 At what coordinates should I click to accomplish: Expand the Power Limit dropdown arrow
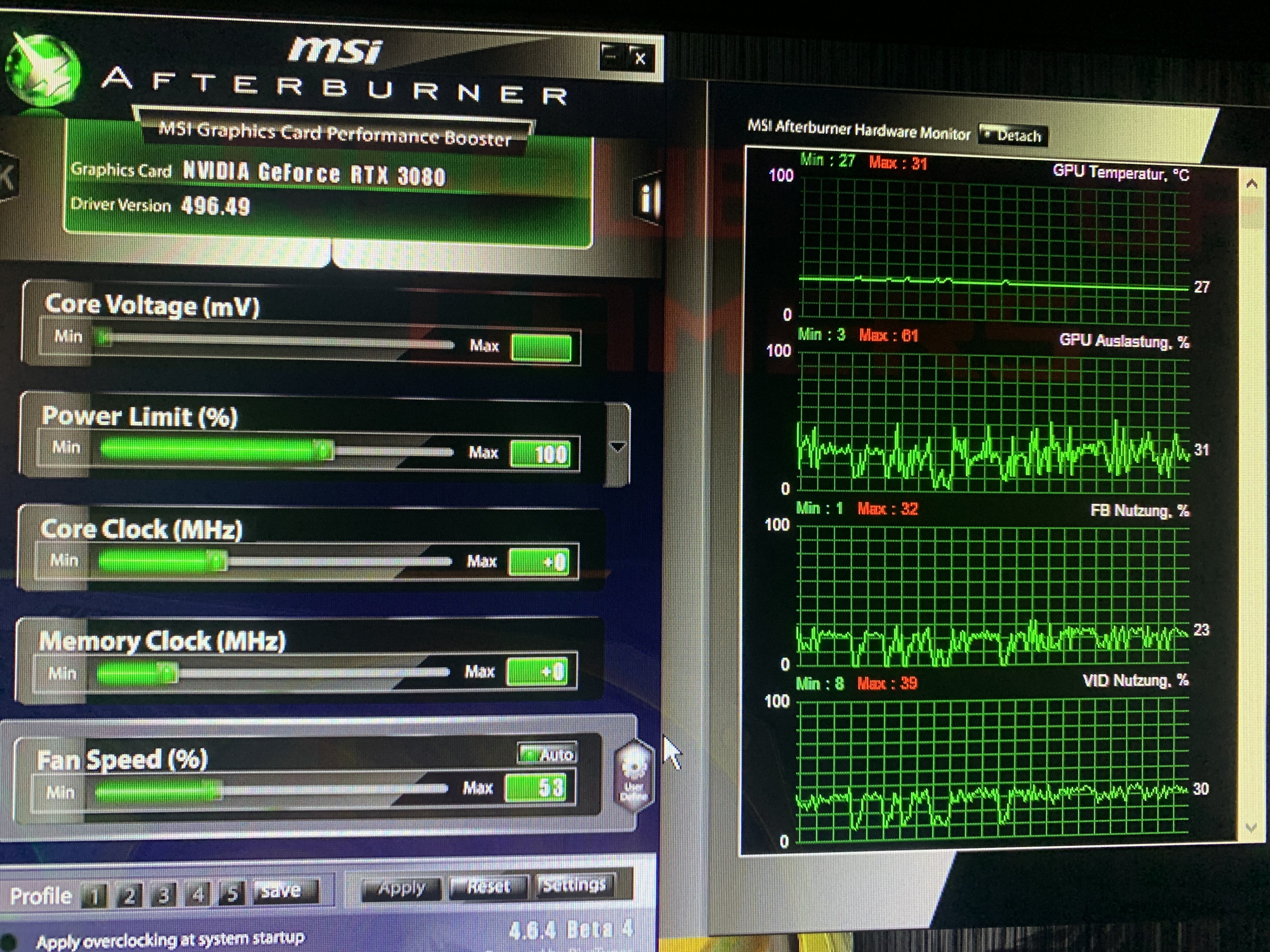(618, 447)
